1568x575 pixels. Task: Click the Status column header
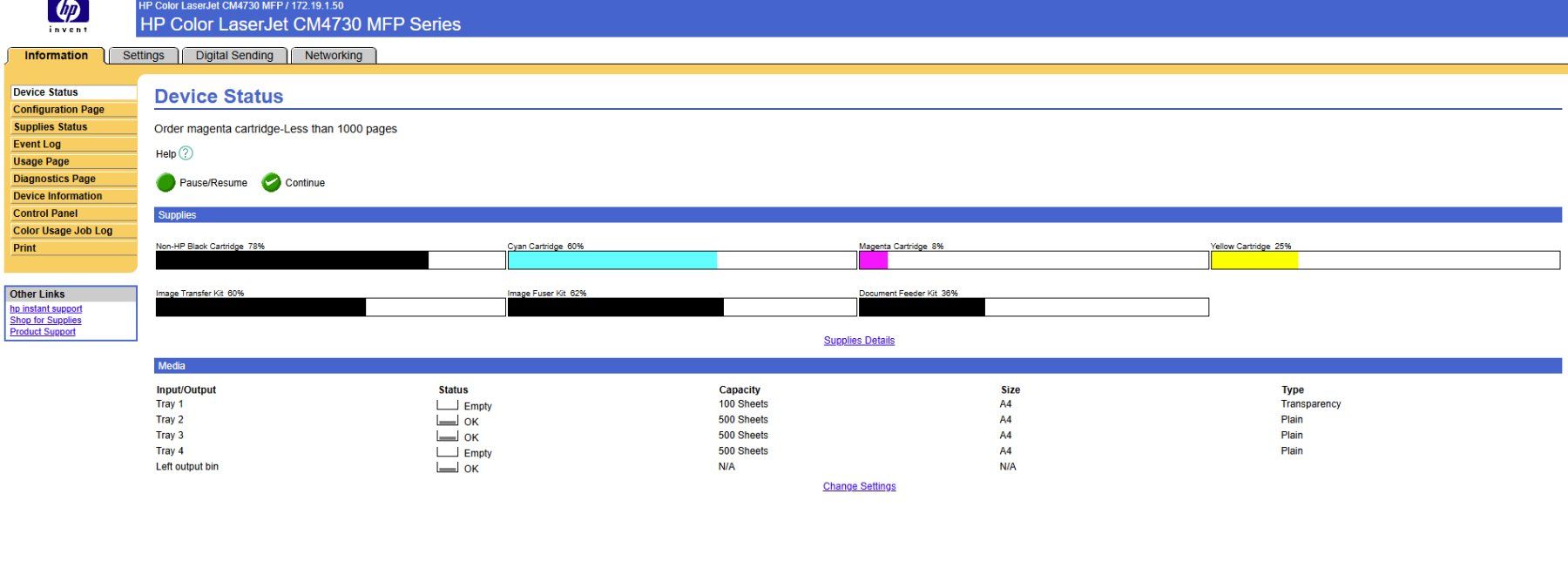[453, 390]
